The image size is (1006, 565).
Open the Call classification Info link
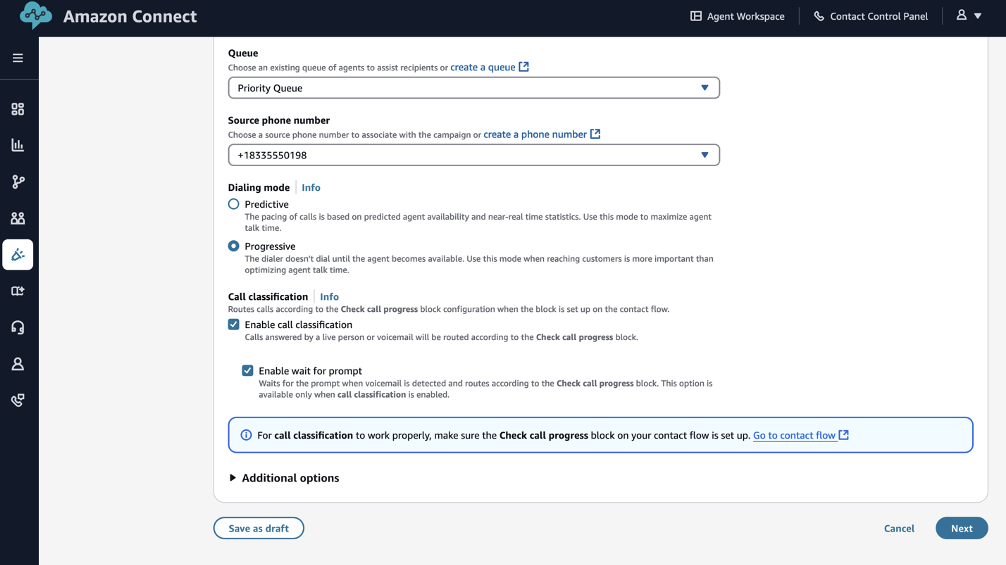tap(329, 296)
